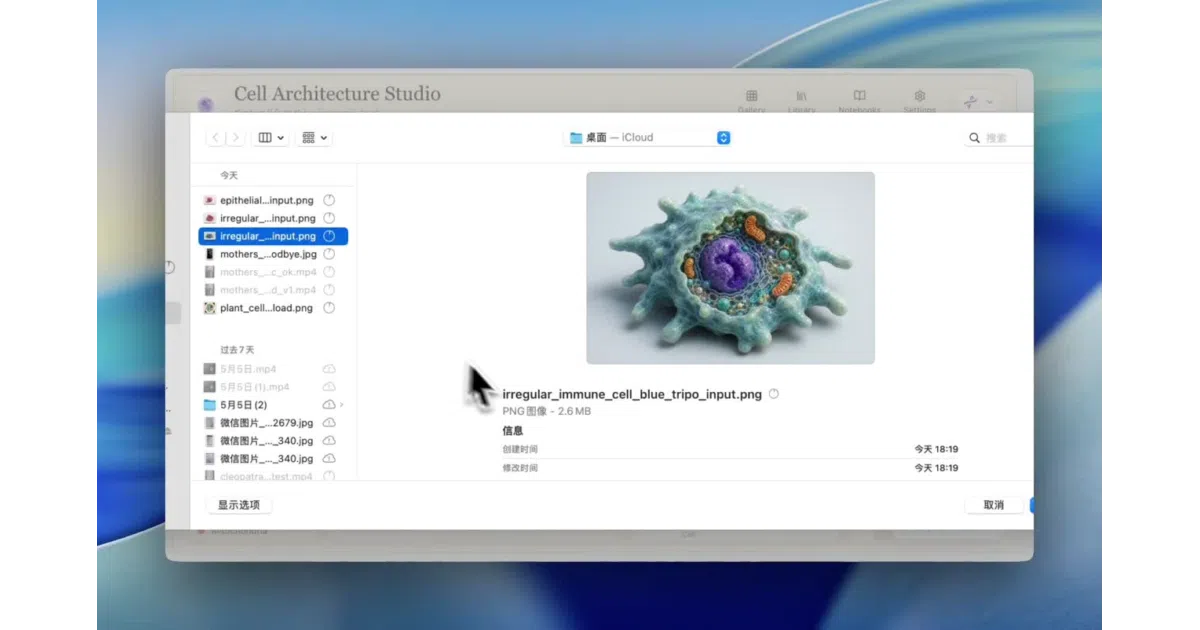The image size is (1200, 630).
Task: Open Library in Cell Architecture Studio window
Action: 802,101
